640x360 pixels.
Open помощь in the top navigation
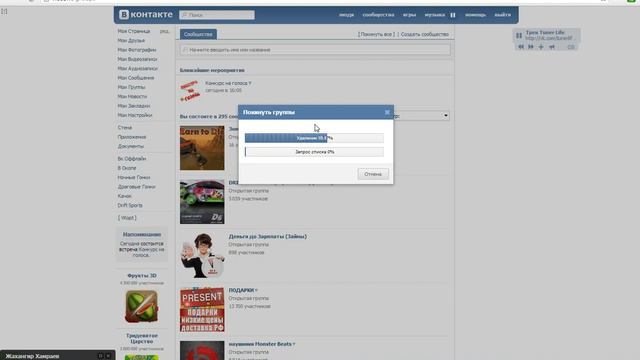[476, 15]
